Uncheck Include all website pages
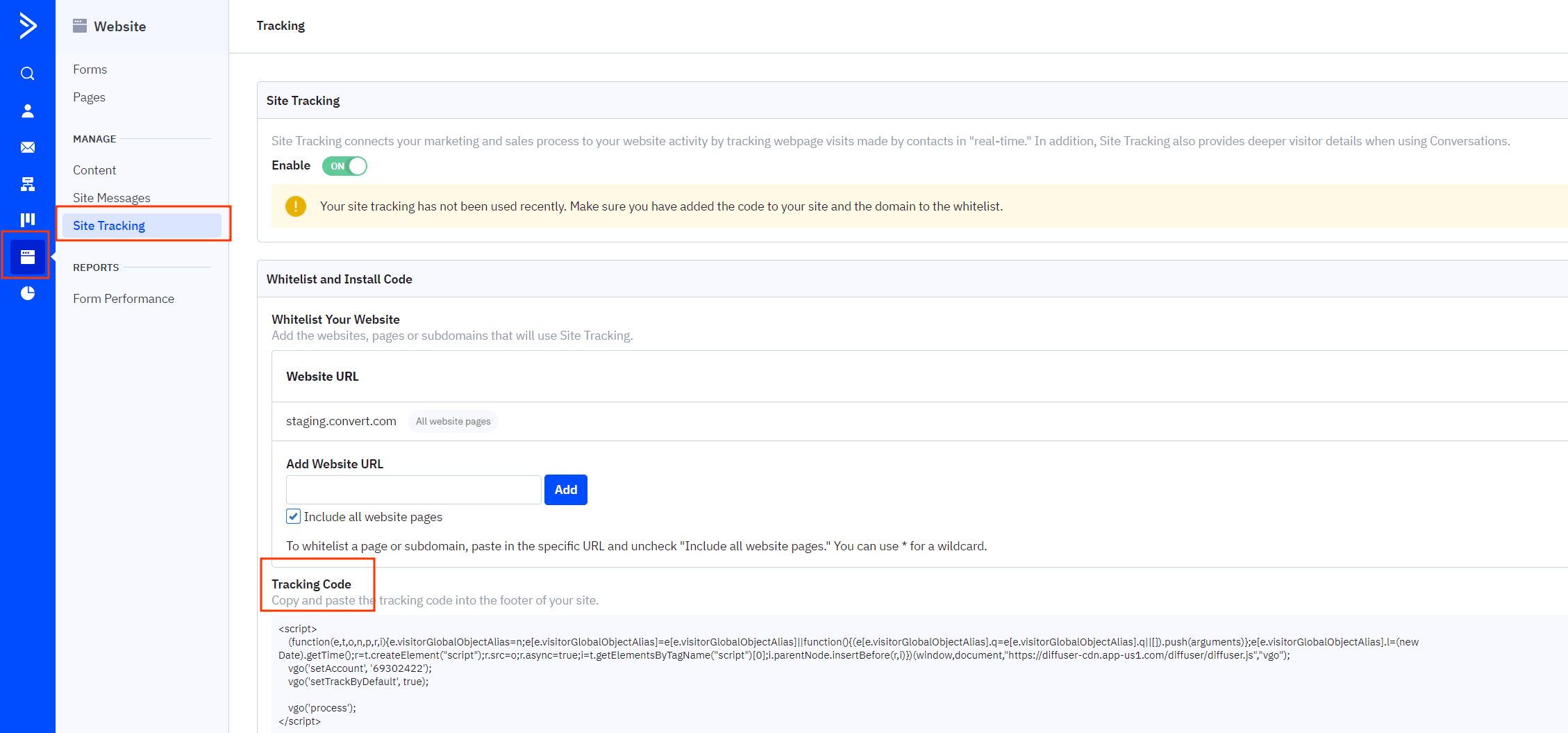The image size is (1568, 733). click(x=293, y=516)
